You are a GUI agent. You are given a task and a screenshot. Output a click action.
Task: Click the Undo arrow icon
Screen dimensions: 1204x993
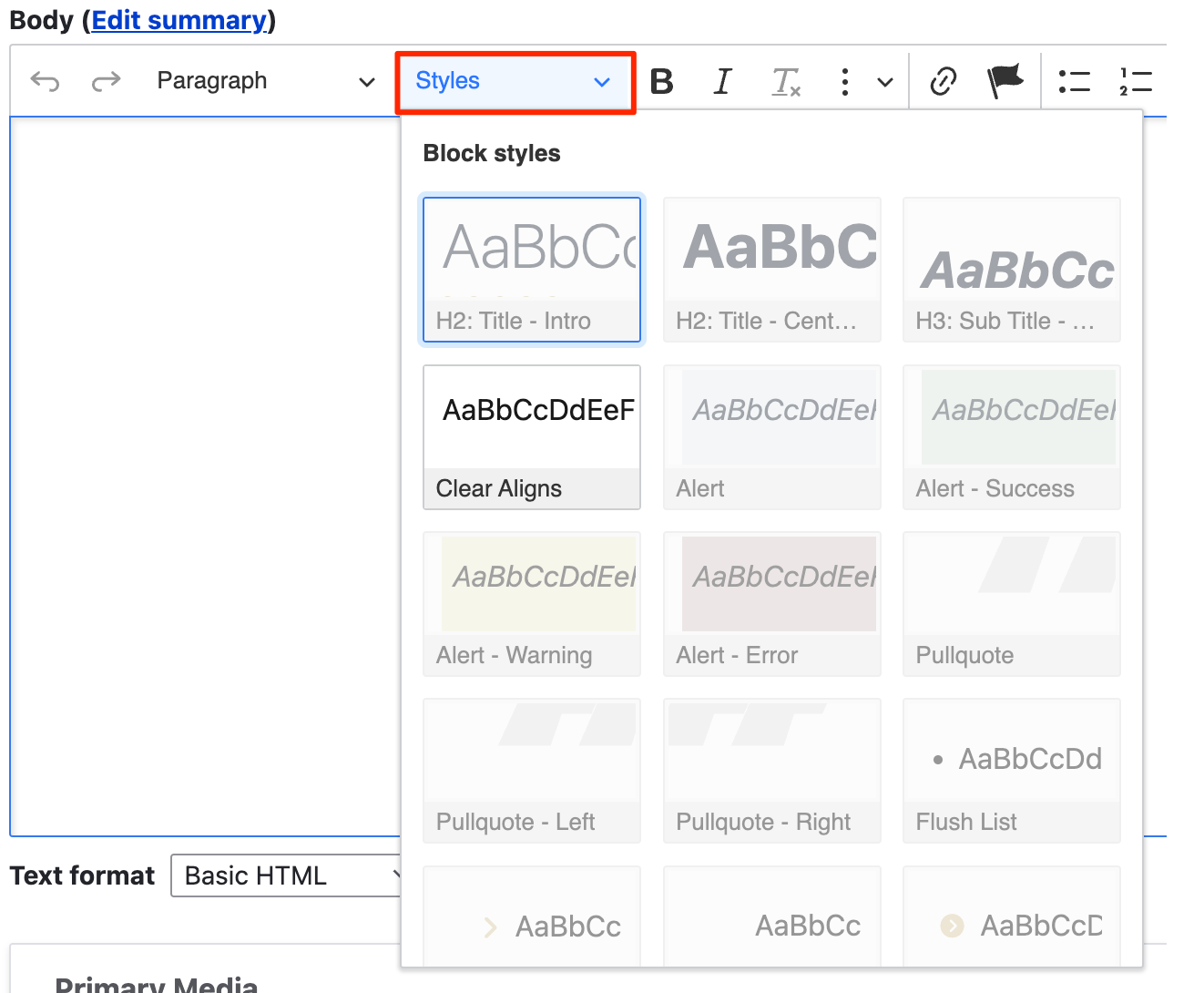(x=45, y=82)
